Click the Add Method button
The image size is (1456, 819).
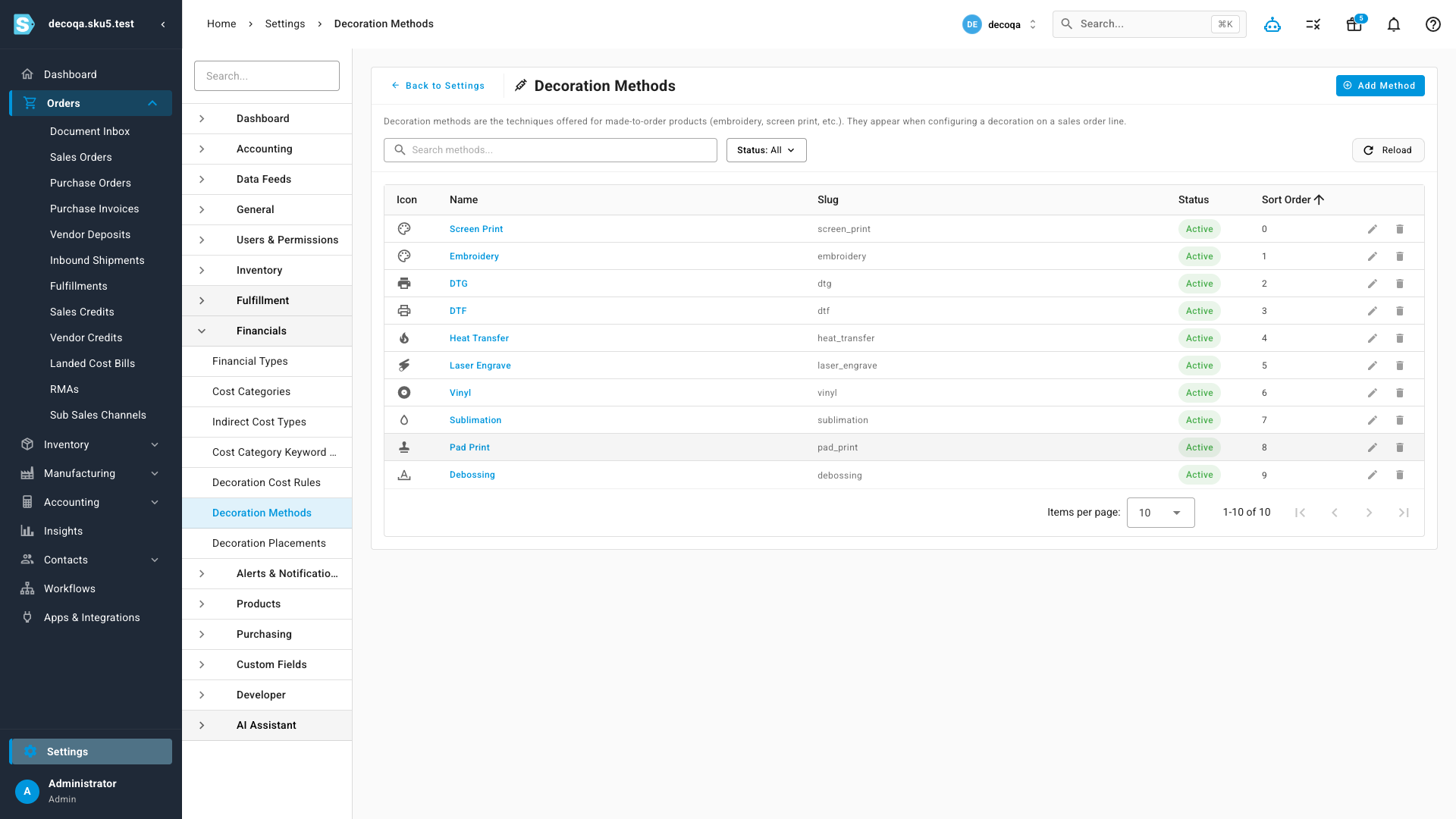coord(1380,86)
